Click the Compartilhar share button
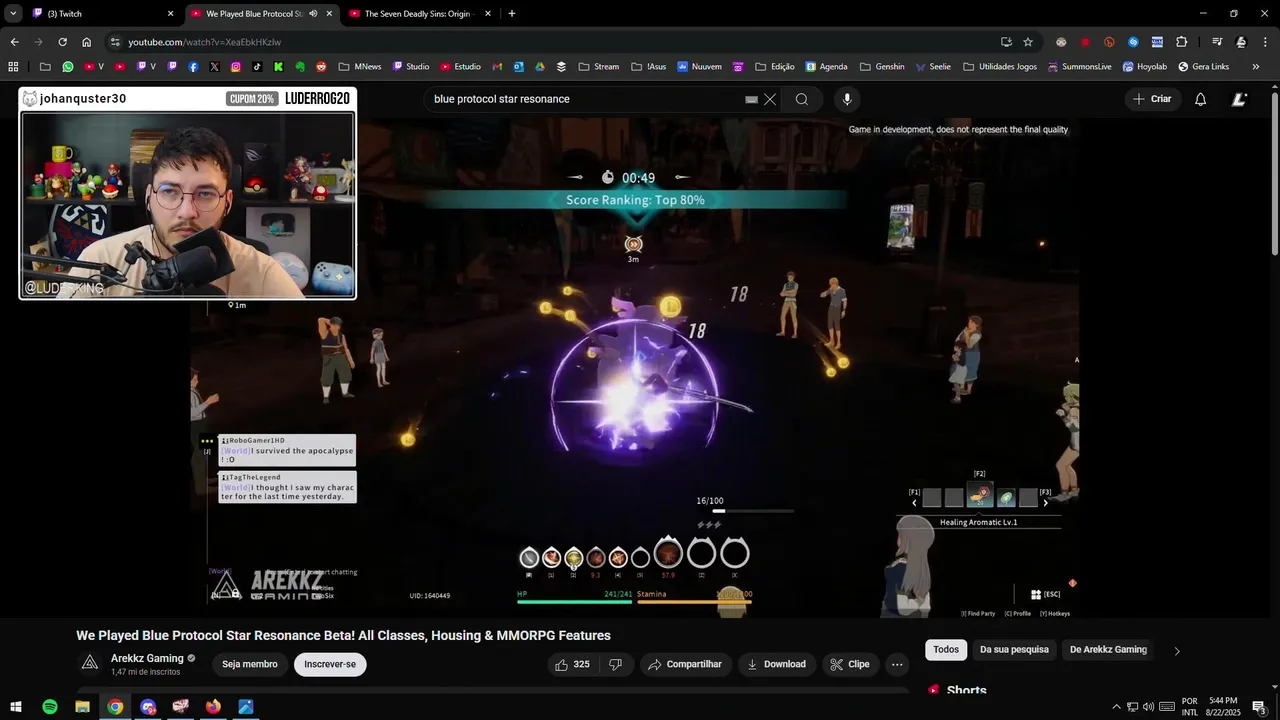1280x720 pixels. [685, 664]
